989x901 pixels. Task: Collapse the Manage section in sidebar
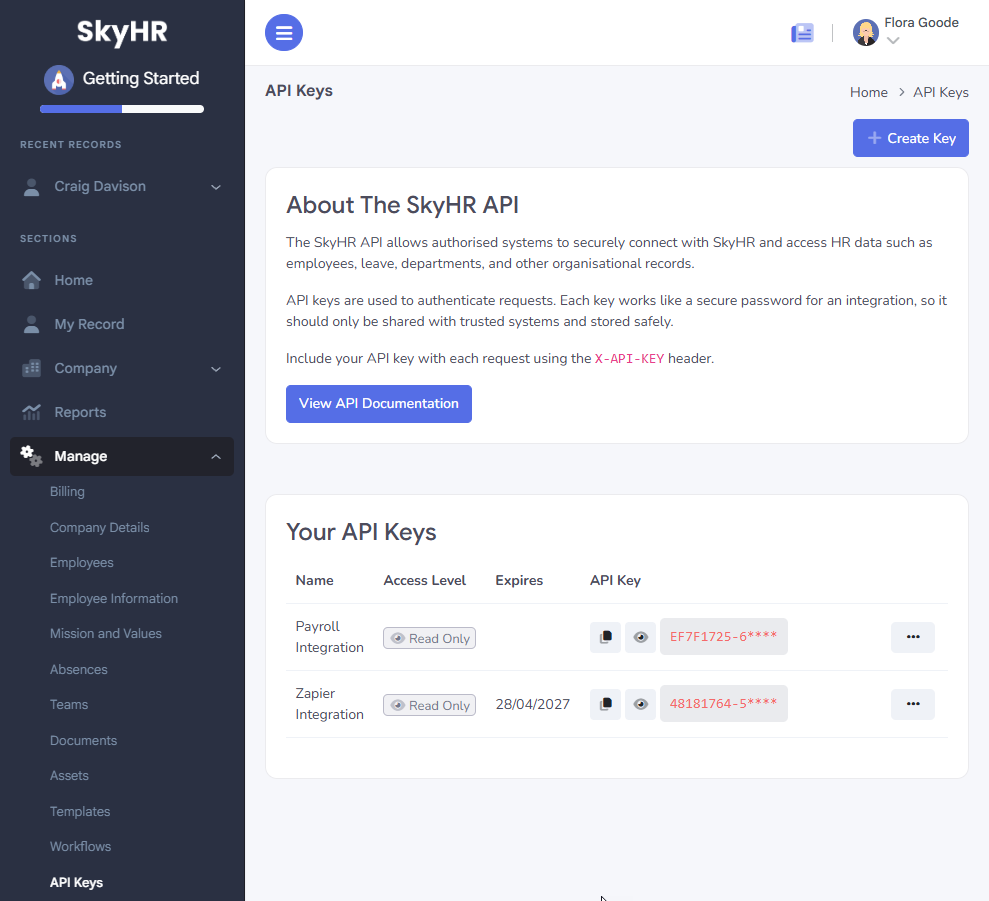(x=216, y=456)
